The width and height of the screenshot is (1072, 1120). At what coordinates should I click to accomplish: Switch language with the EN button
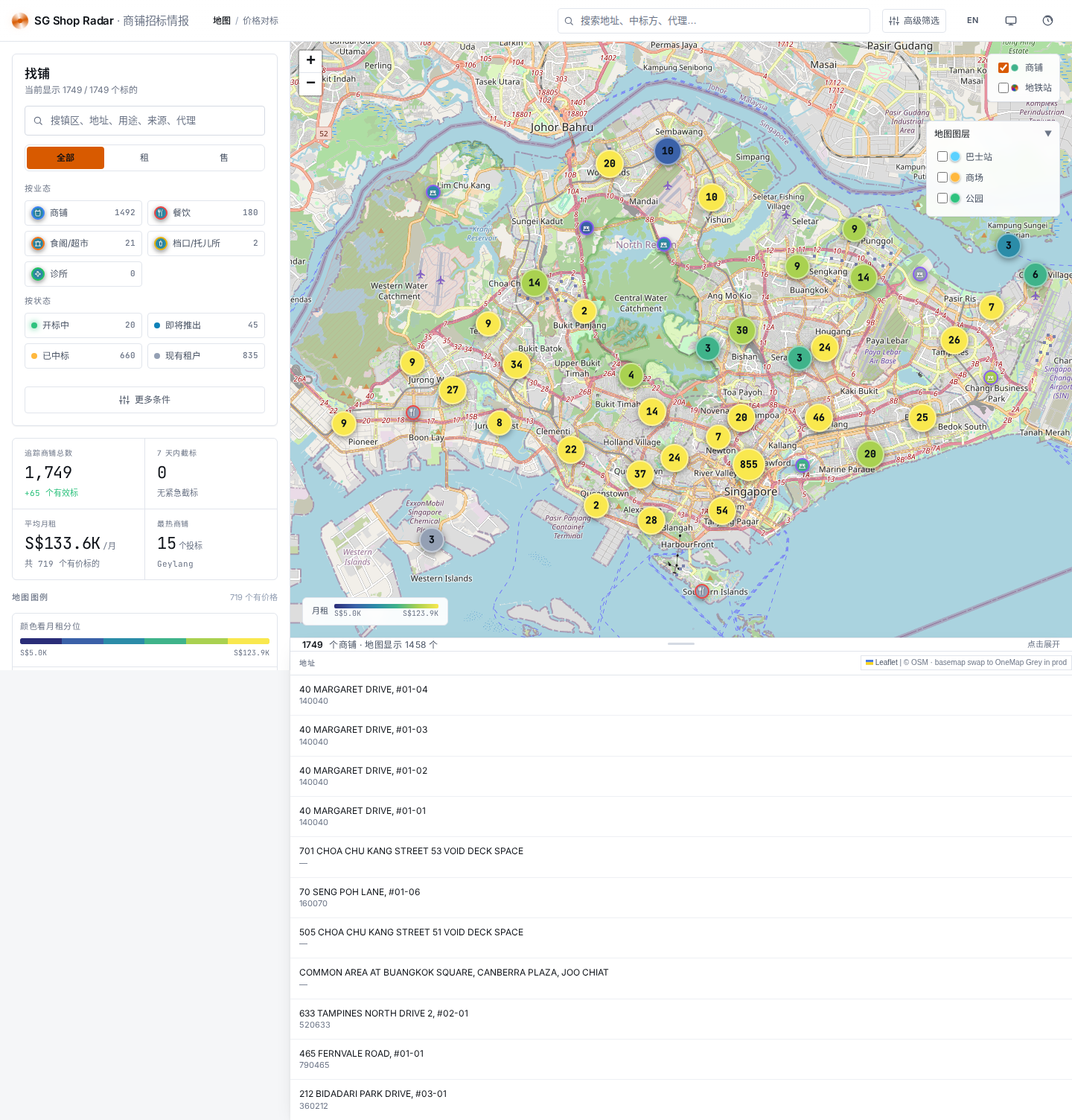click(972, 21)
